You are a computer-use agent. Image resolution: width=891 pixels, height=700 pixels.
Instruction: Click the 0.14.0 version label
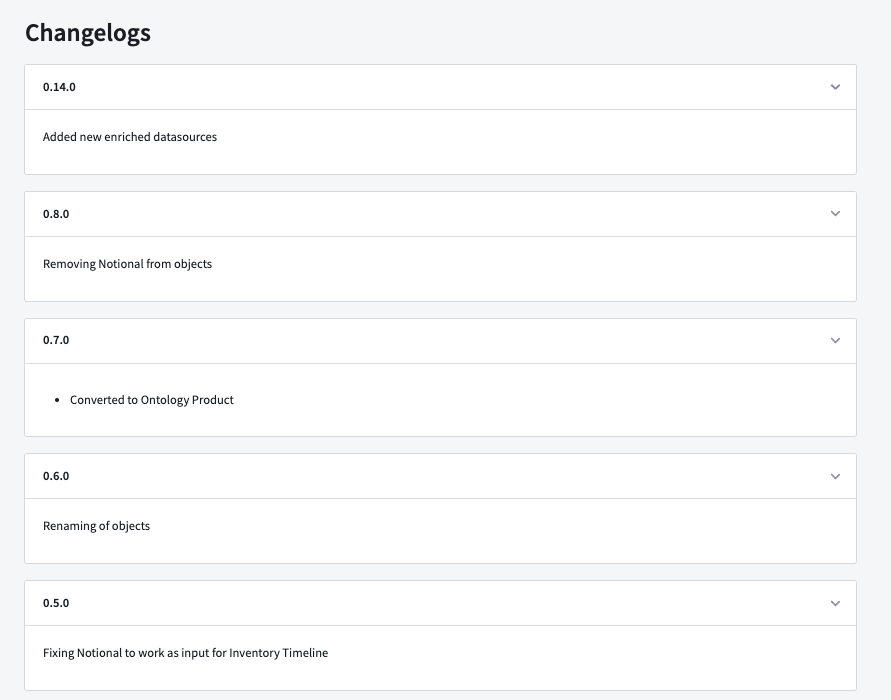59,87
